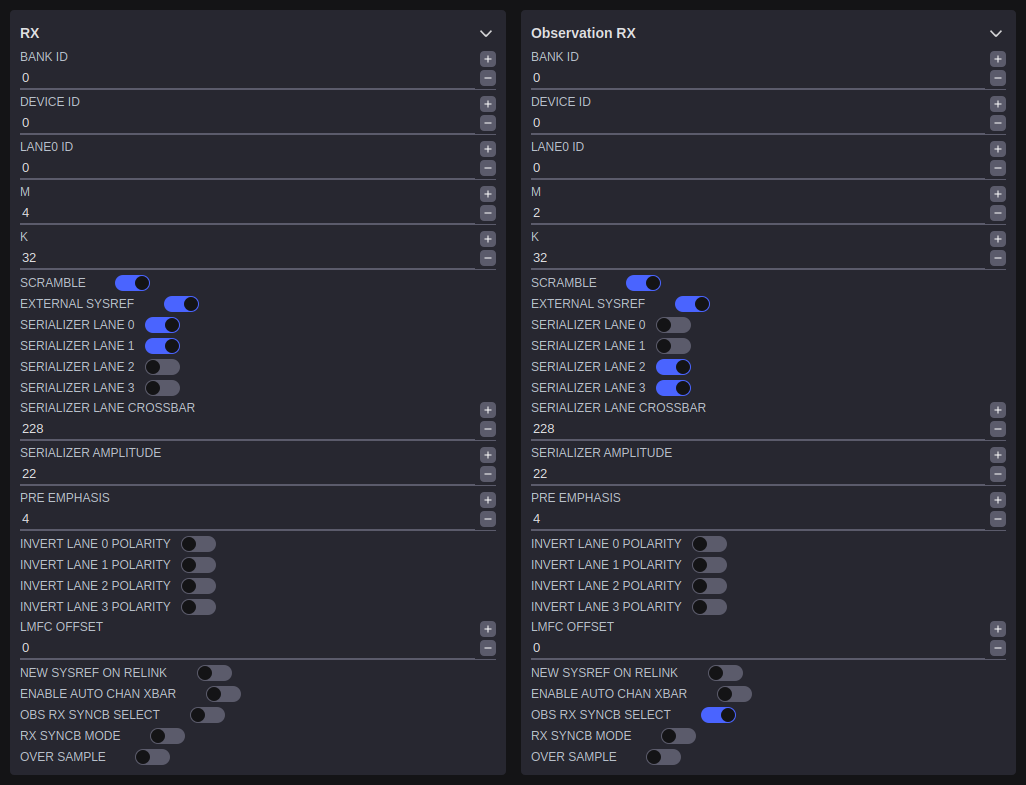Enable RX ENABLE AUTO CHAN XBAR

pos(223,694)
